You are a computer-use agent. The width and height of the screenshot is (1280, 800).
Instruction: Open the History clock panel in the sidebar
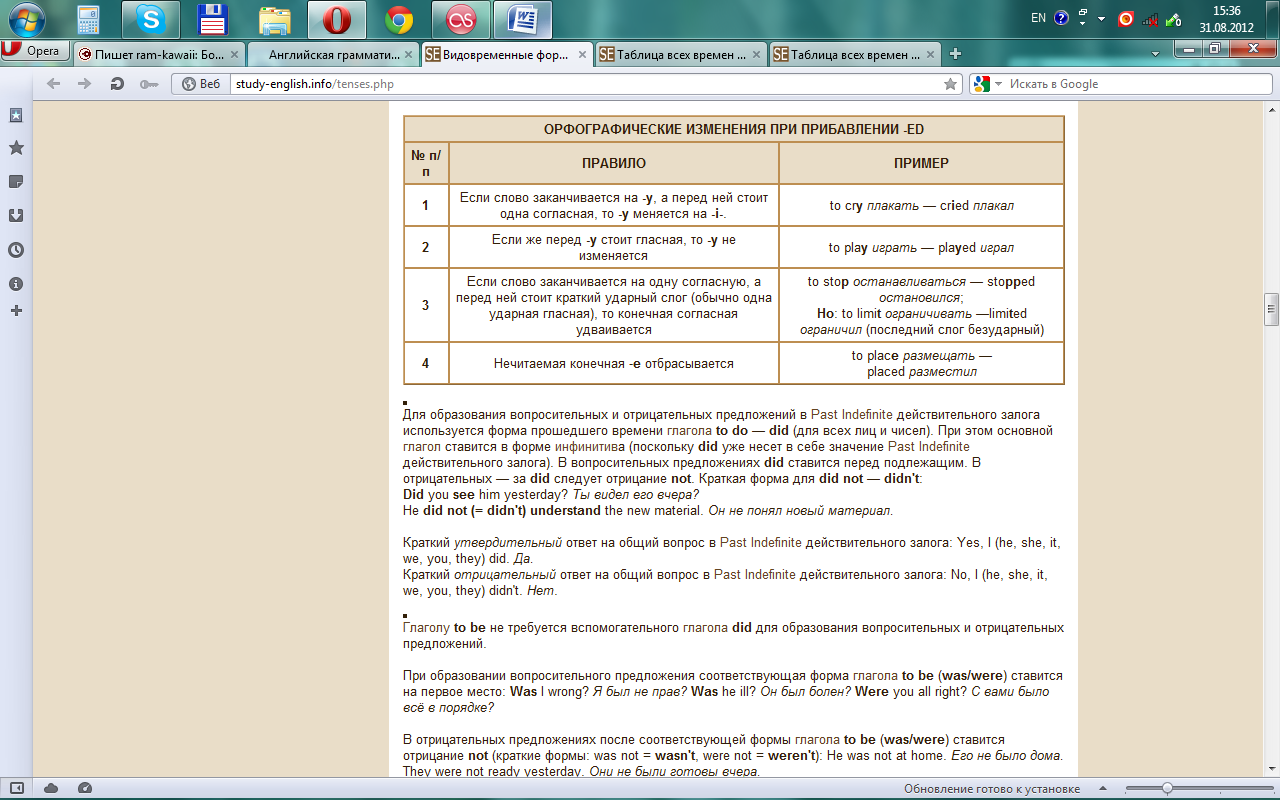click(x=16, y=250)
